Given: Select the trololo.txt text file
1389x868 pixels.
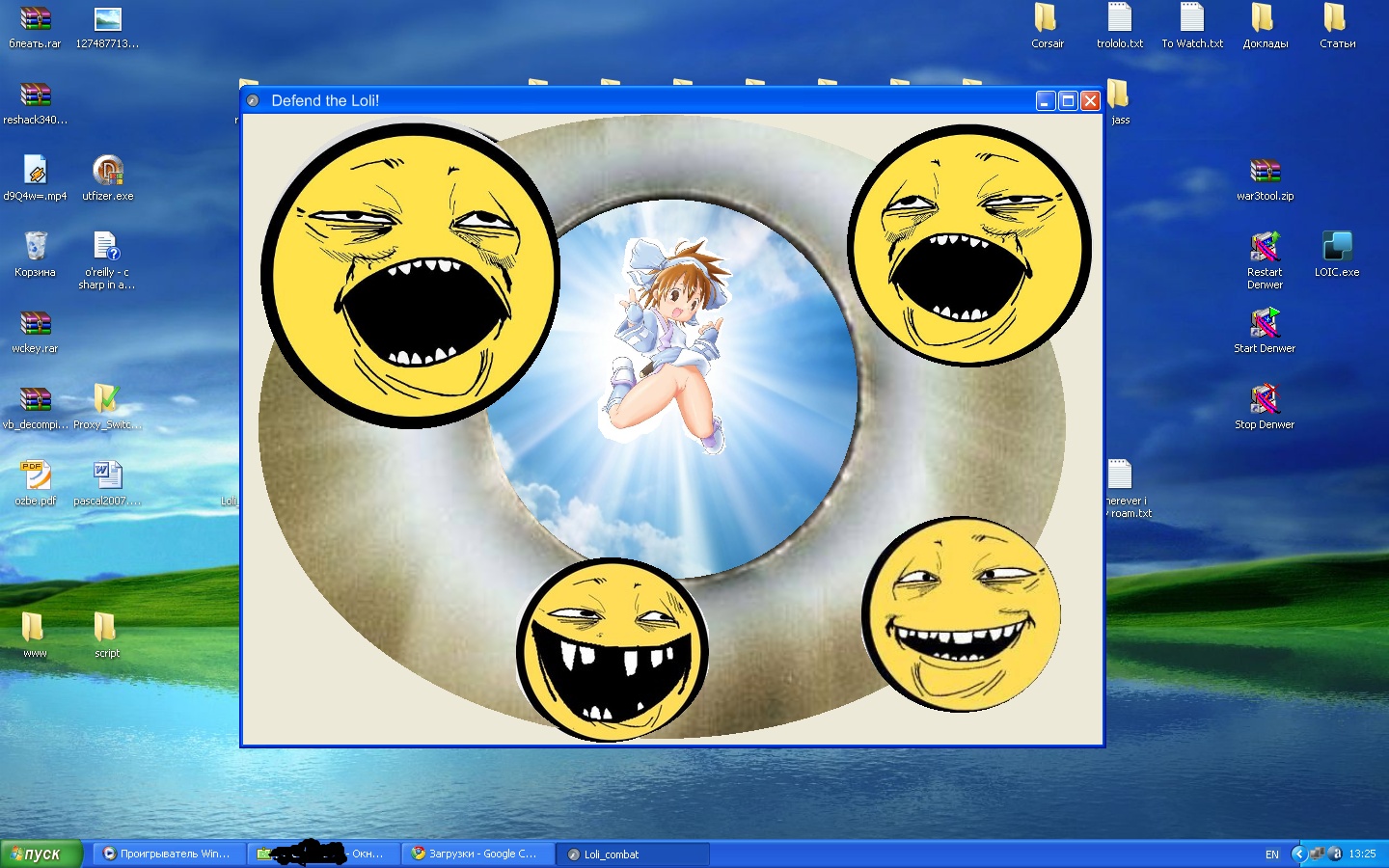Looking at the screenshot, I should (x=1120, y=27).
